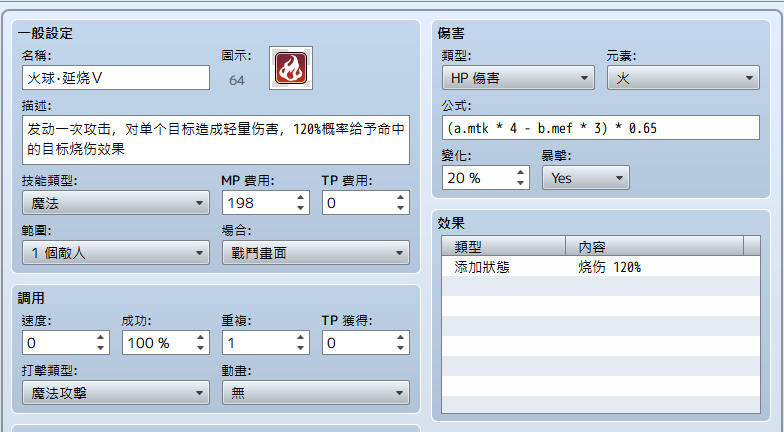
Task: Click the 烧伤 120% content cell
Action: point(610,267)
